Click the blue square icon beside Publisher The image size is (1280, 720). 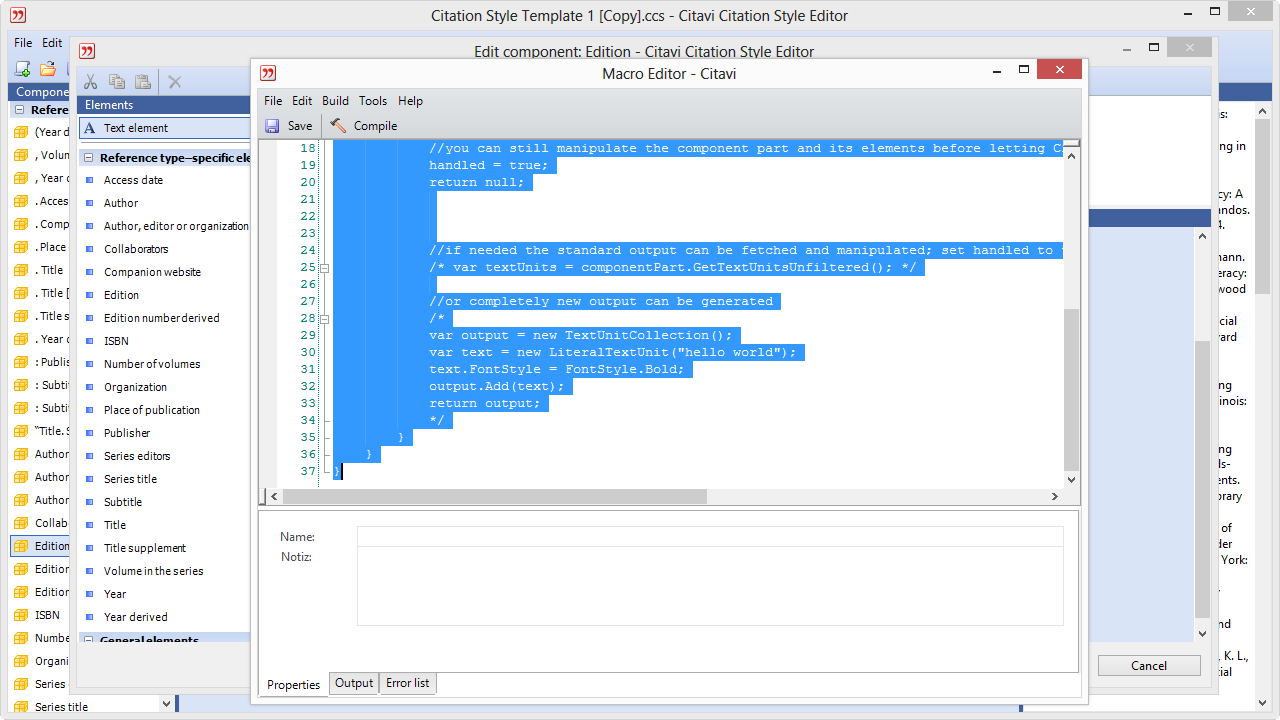(x=89, y=433)
